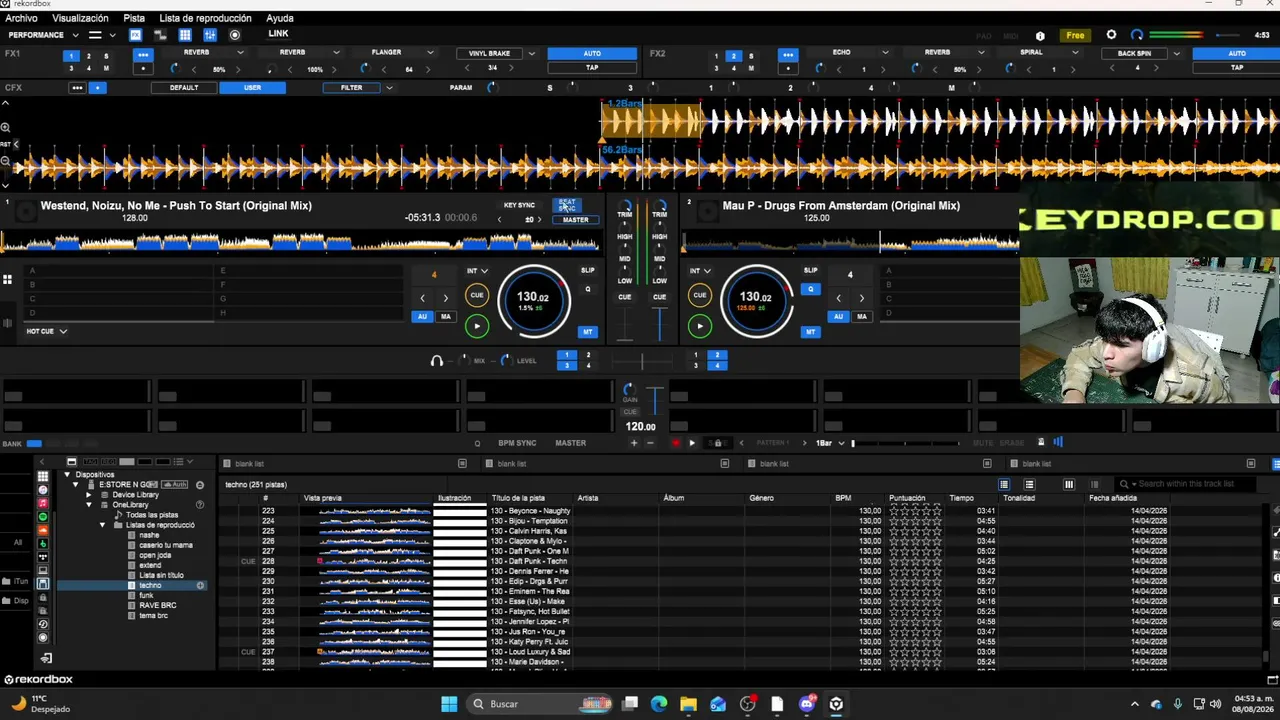Toggle master tempo MT on deck 2
Screen dimensions: 1280x720
click(x=810, y=332)
